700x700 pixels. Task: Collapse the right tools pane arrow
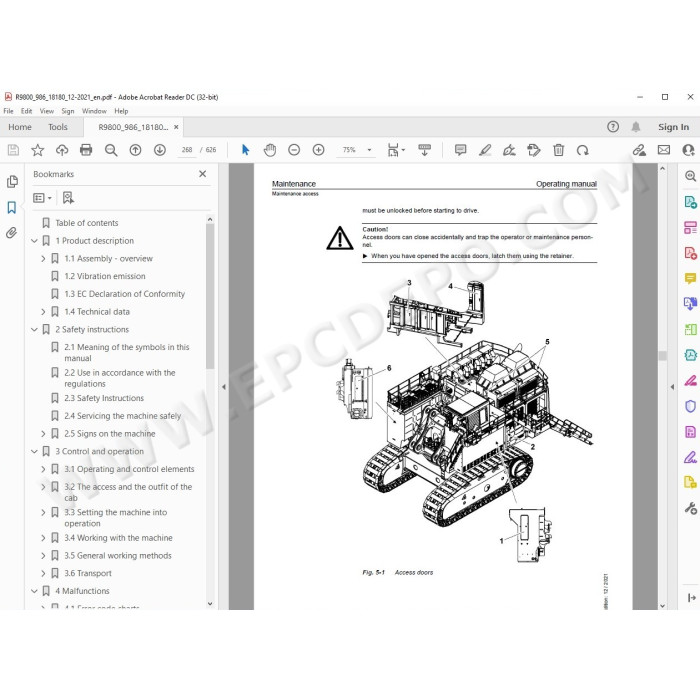point(673,387)
